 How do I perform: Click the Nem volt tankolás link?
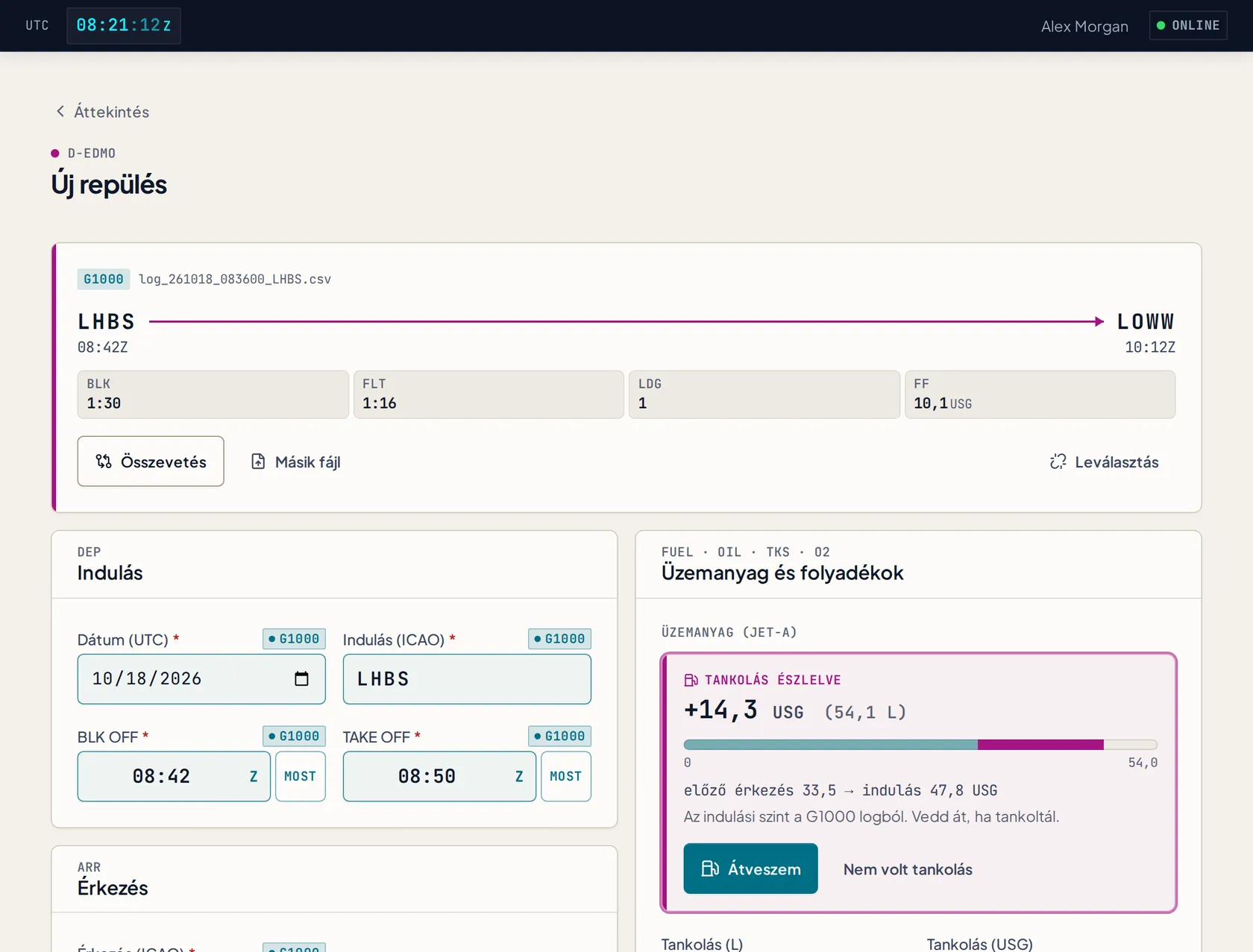908,869
